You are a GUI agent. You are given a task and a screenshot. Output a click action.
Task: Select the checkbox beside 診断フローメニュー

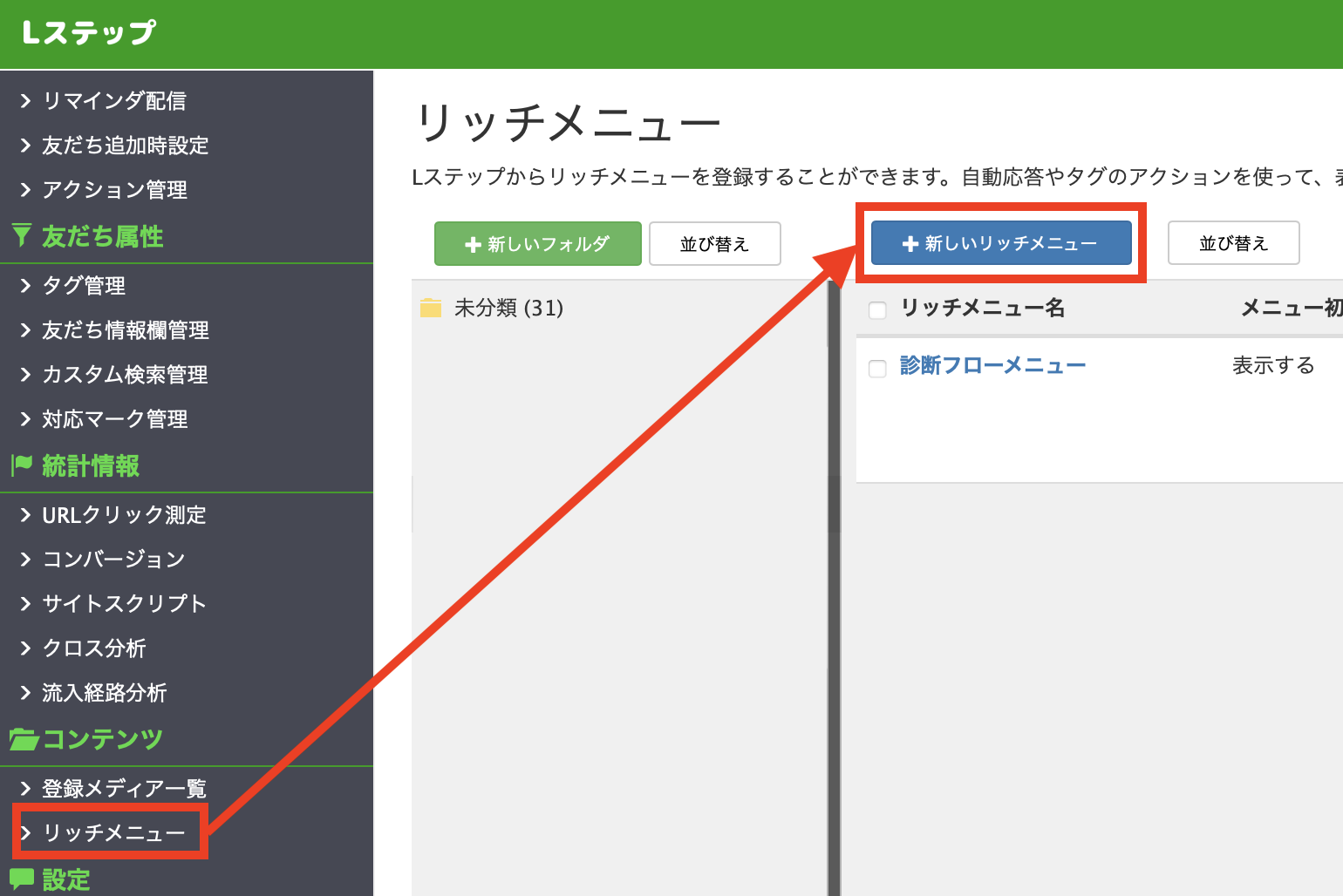(x=877, y=369)
